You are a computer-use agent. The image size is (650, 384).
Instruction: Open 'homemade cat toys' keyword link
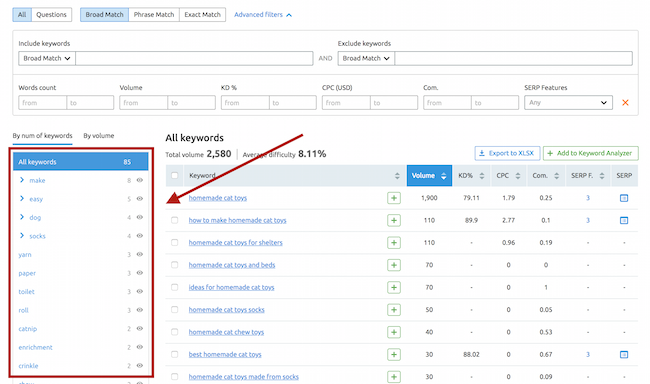coord(218,198)
